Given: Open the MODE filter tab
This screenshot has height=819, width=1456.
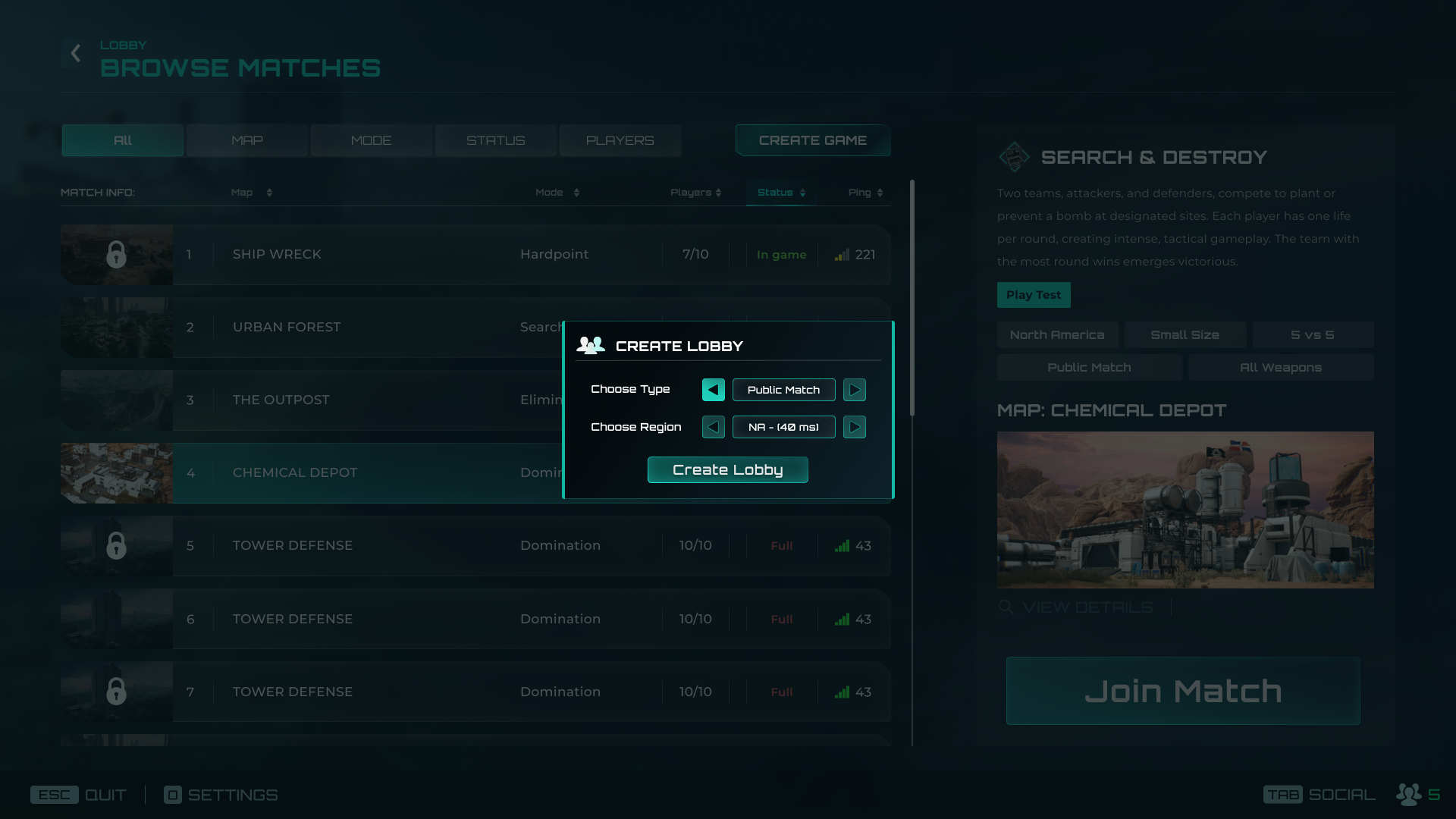Looking at the screenshot, I should [x=371, y=140].
